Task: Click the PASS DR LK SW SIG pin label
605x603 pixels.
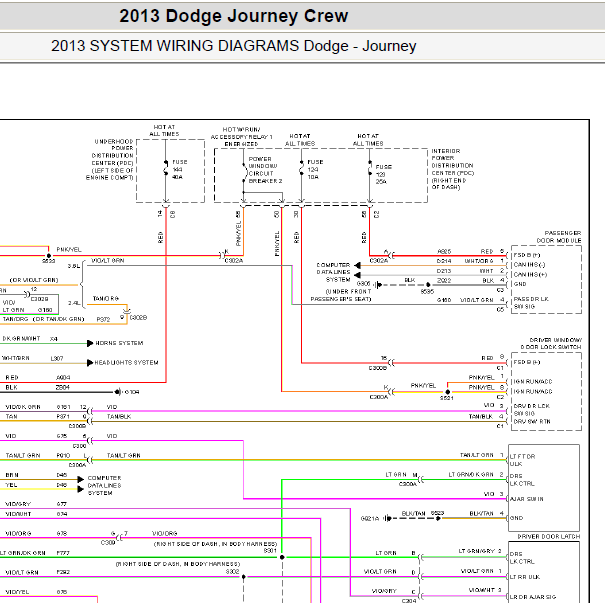Action: pyautogui.click(x=531, y=303)
